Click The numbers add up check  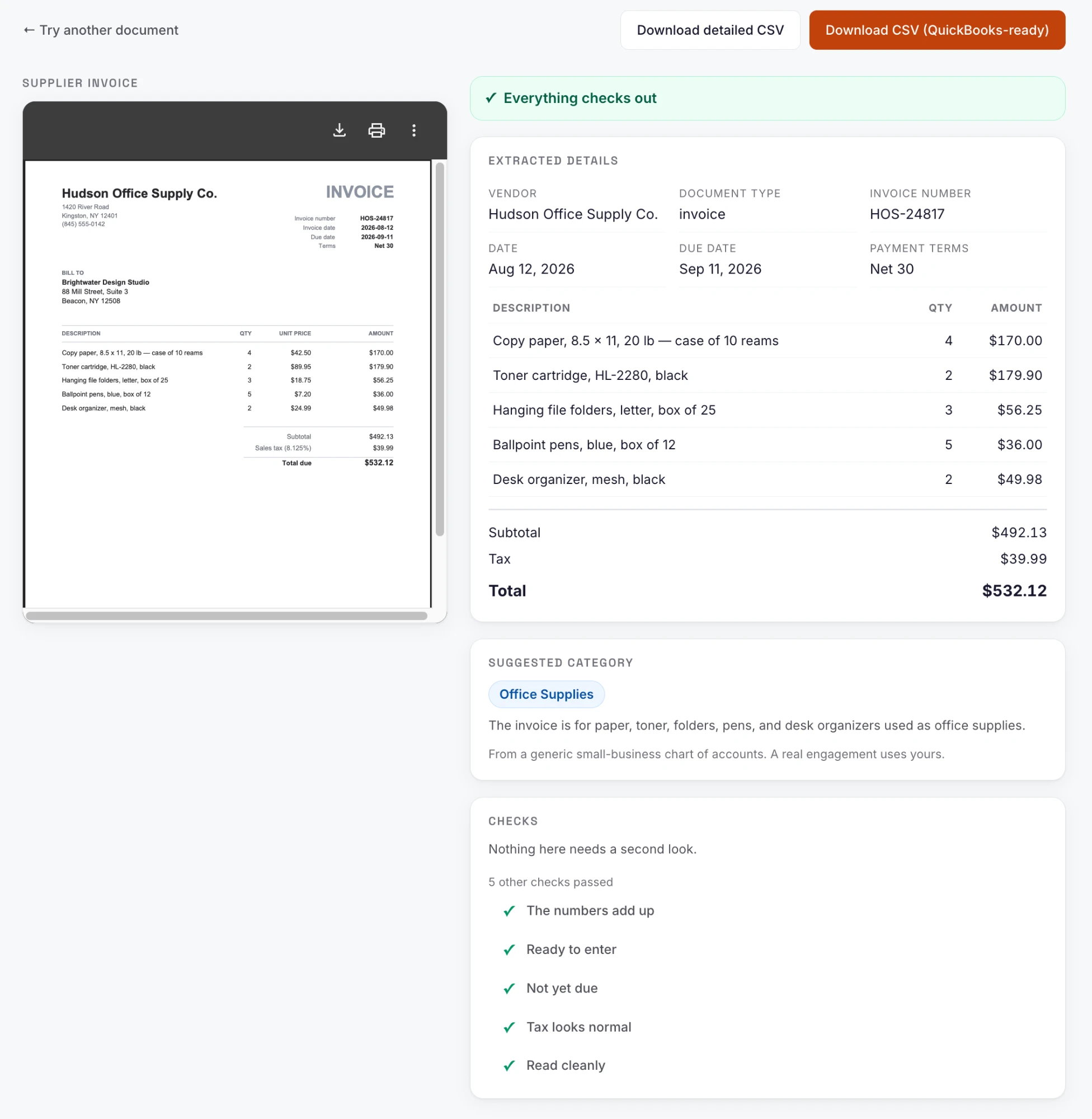(590, 911)
